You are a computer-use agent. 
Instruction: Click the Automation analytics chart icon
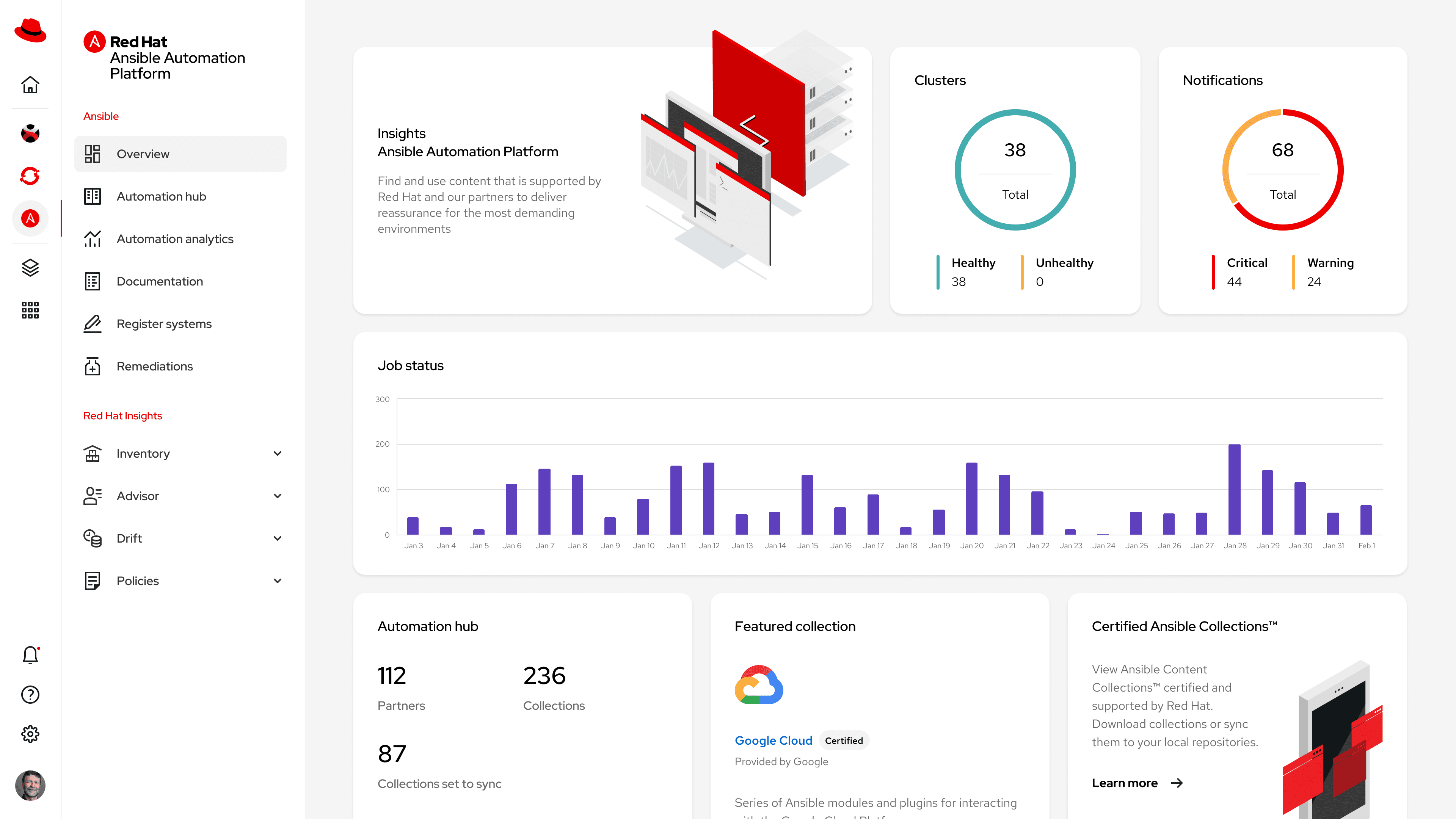click(x=92, y=238)
